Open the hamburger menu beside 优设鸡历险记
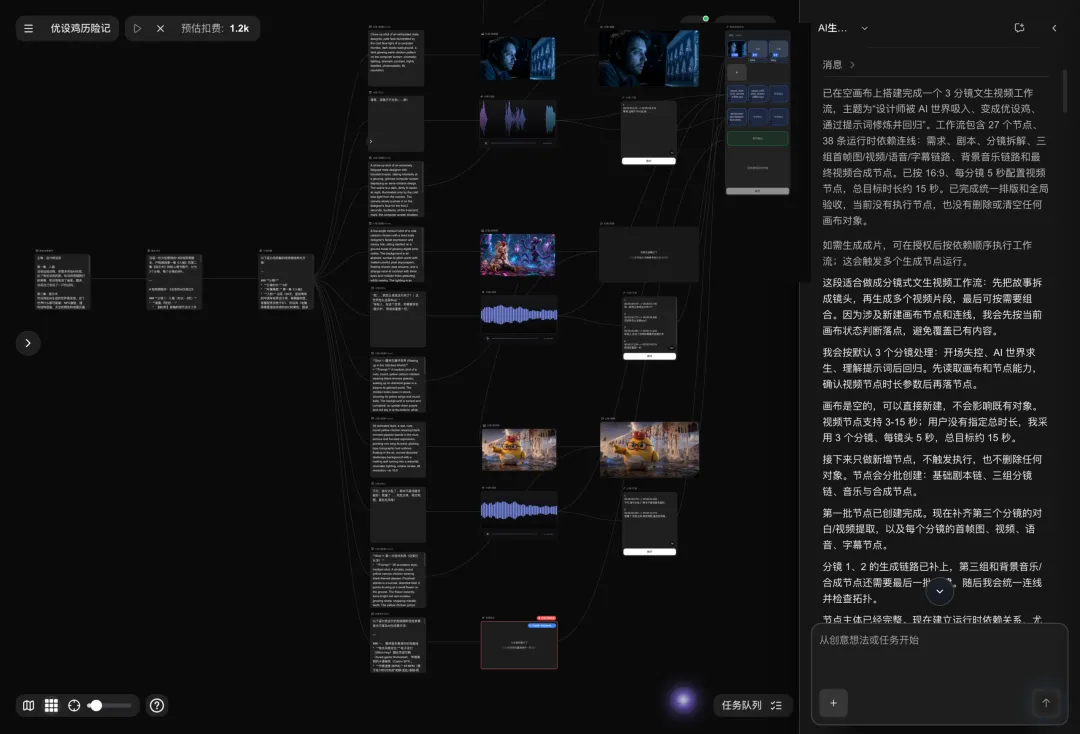Image resolution: width=1080 pixels, height=734 pixels. [28, 28]
